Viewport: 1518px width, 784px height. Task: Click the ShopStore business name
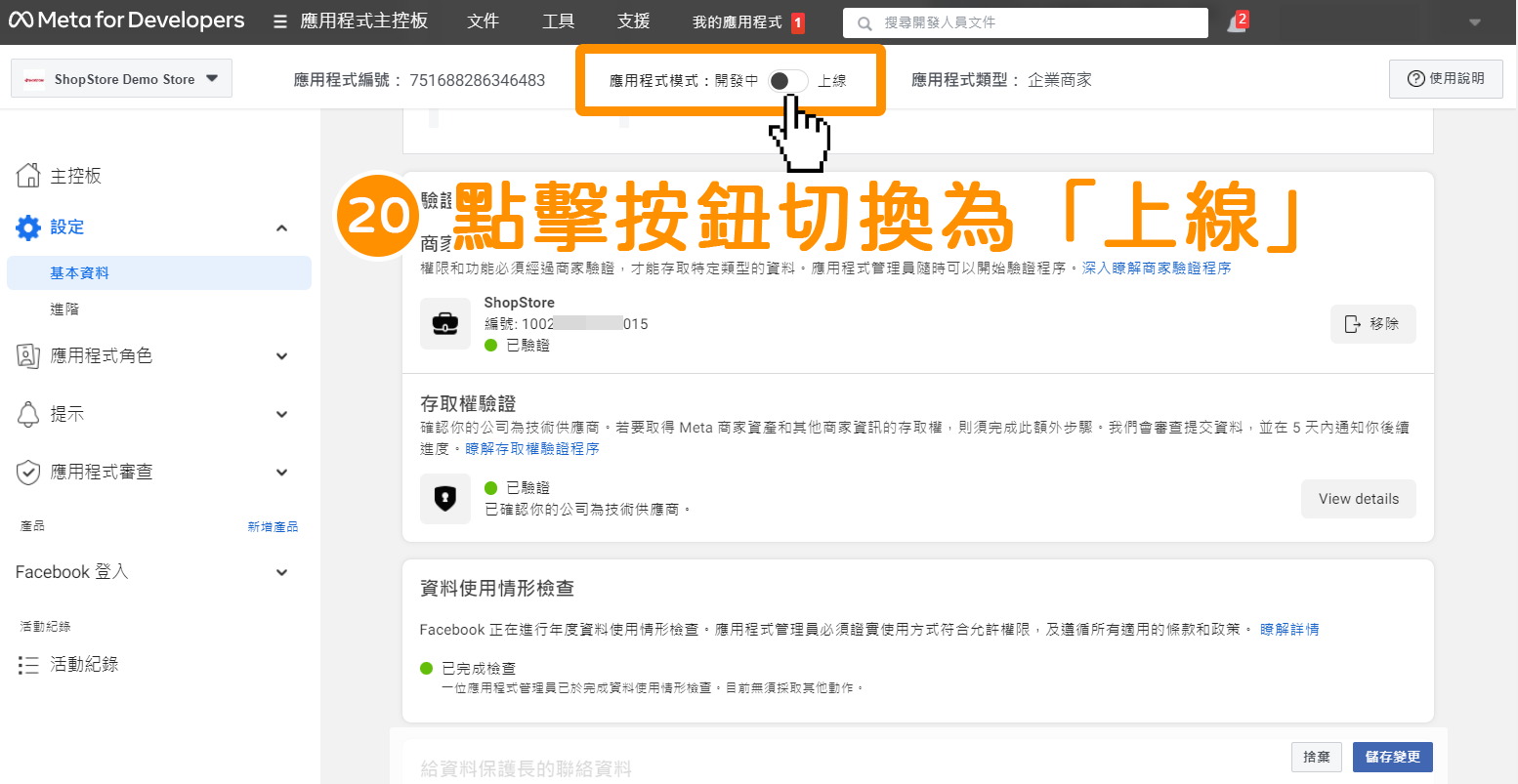[x=520, y=303]
